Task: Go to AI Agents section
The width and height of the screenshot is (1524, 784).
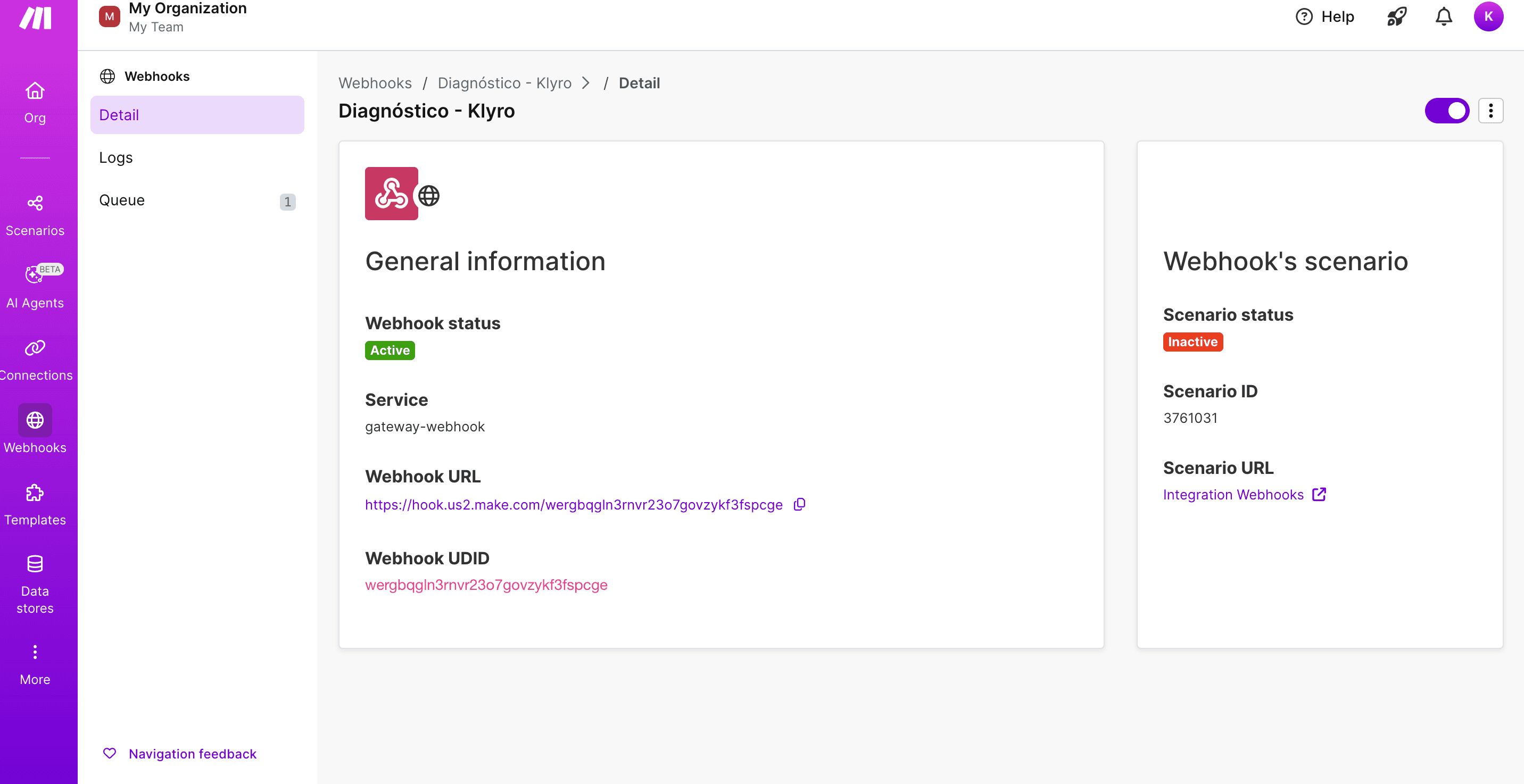Action: tap(35, 286)
